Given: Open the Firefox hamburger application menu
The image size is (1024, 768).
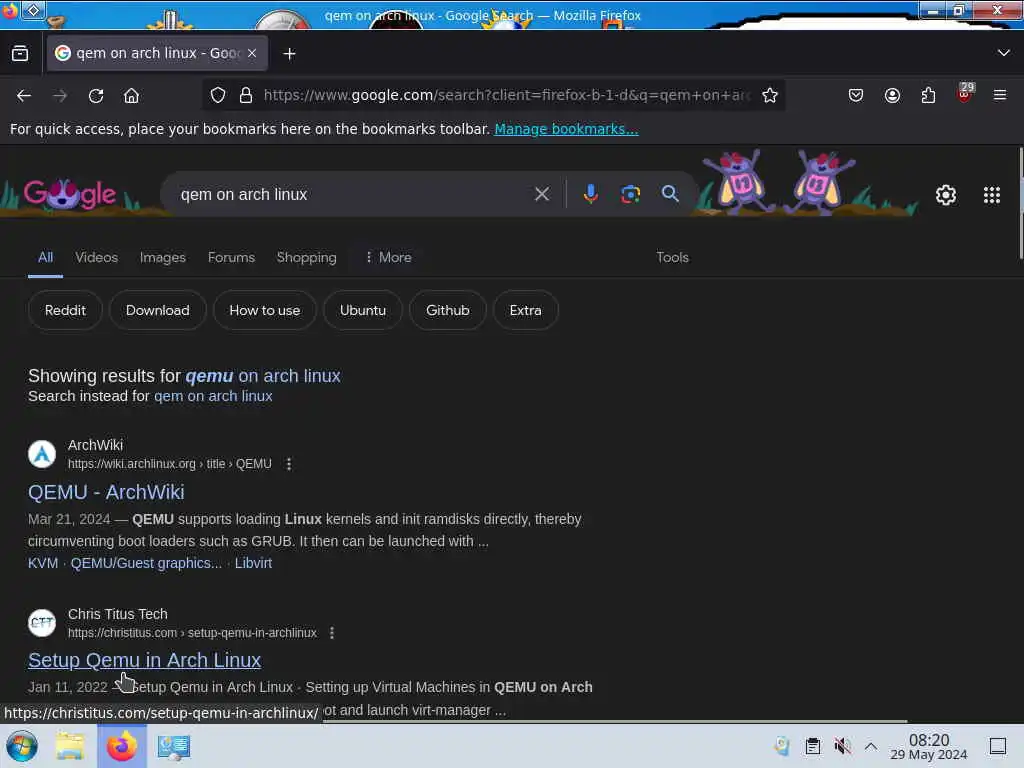Looking at the screenshot, I should point(1000,95).
